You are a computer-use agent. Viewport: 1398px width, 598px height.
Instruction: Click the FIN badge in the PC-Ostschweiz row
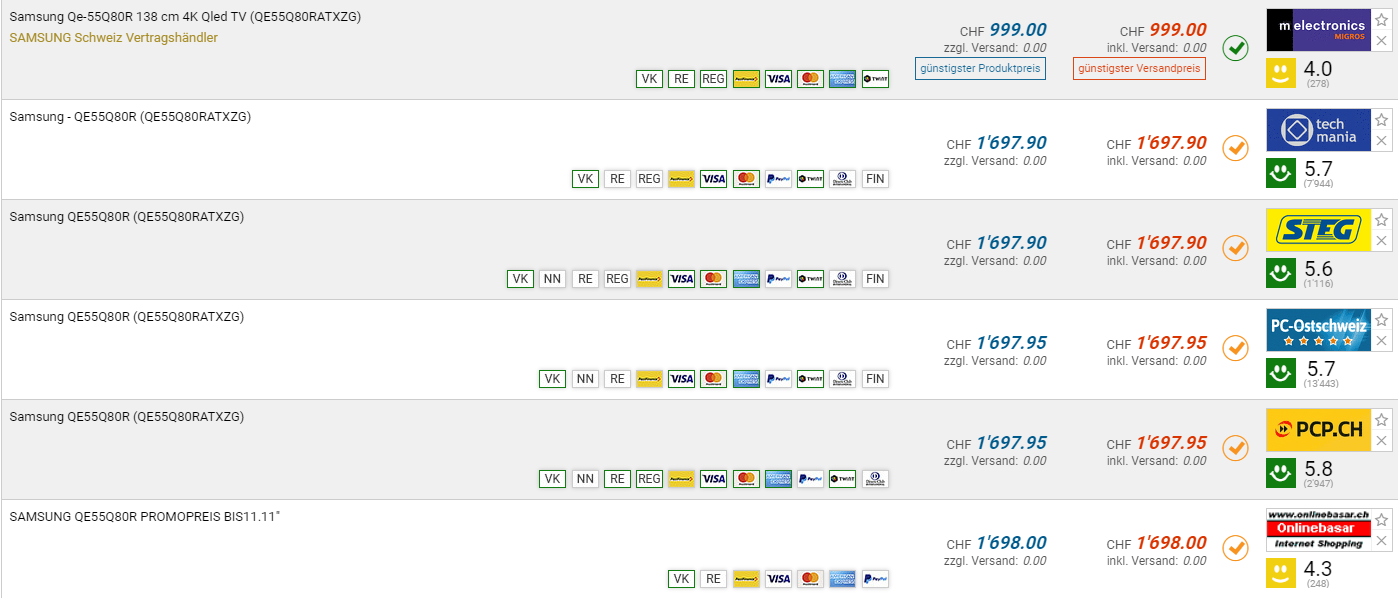[875, 379]
